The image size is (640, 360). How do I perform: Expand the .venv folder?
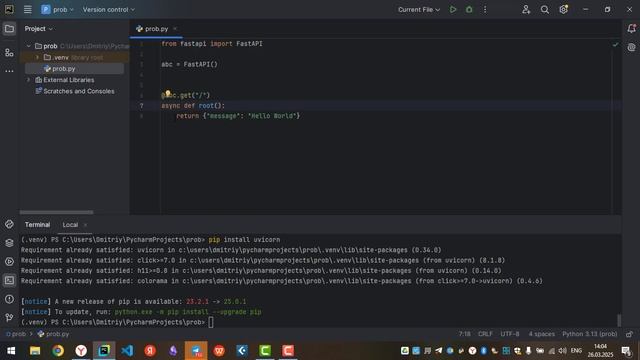click(x=38, y=58)
